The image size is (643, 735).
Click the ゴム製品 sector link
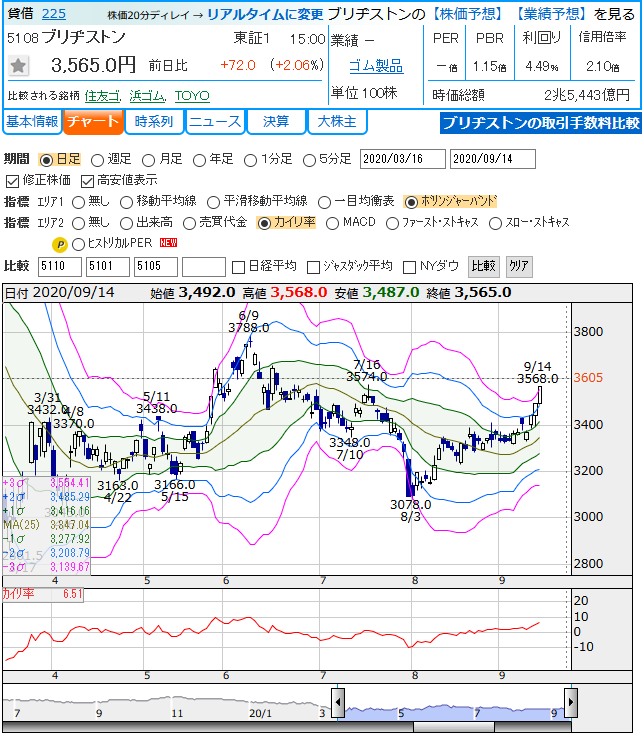376,67
